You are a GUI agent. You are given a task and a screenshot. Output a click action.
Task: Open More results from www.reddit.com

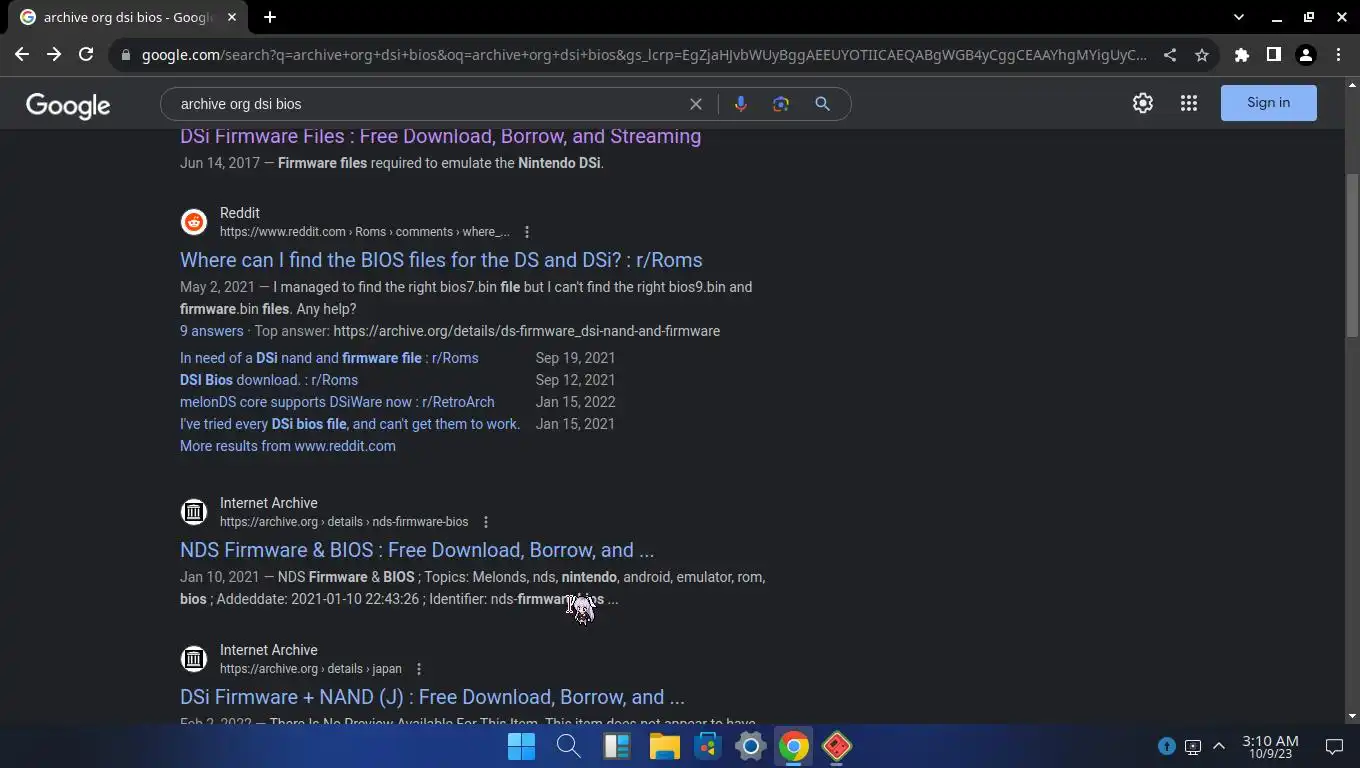tap(288, 446)
